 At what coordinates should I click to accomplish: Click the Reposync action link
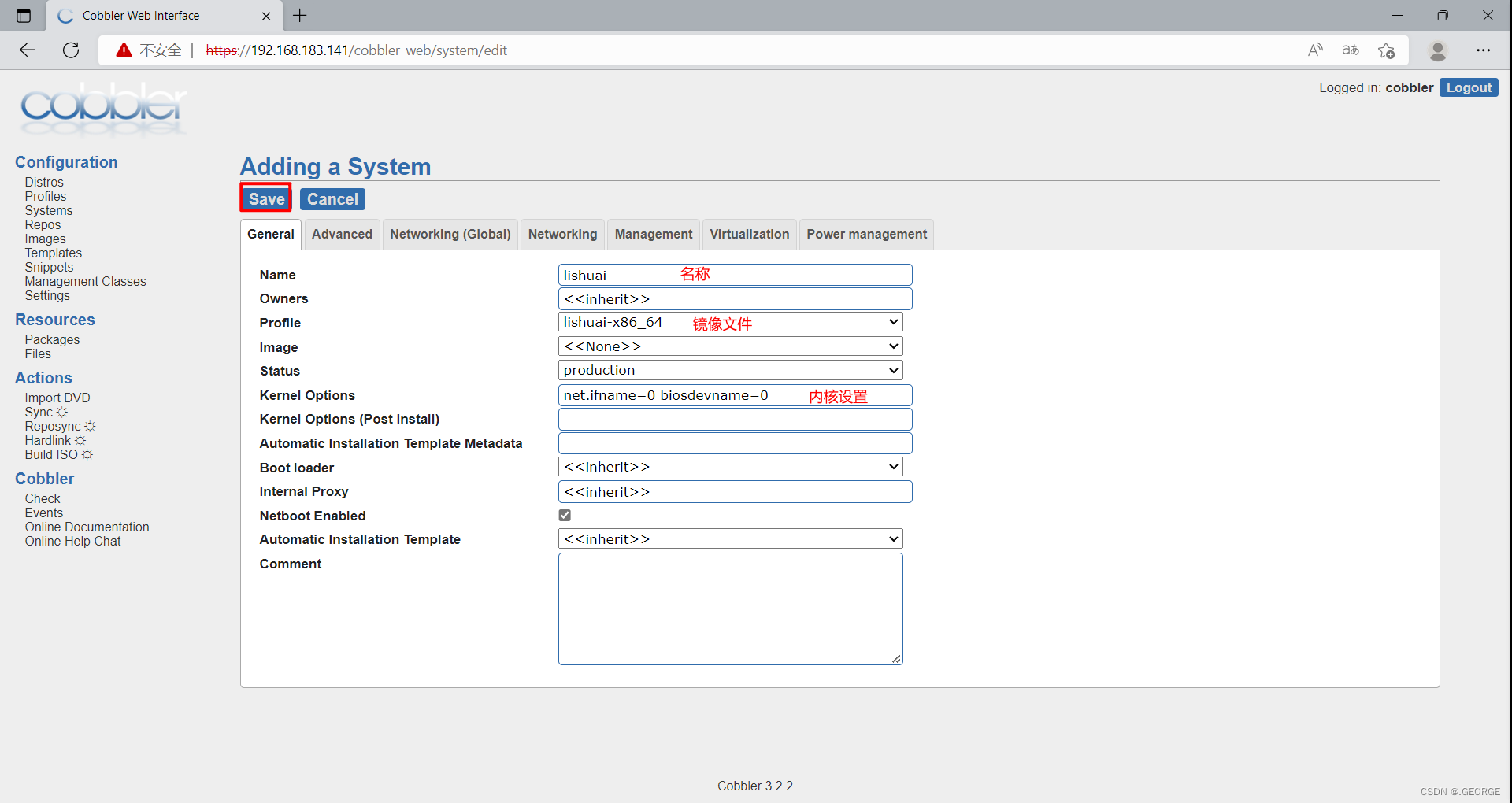(53, 427)
